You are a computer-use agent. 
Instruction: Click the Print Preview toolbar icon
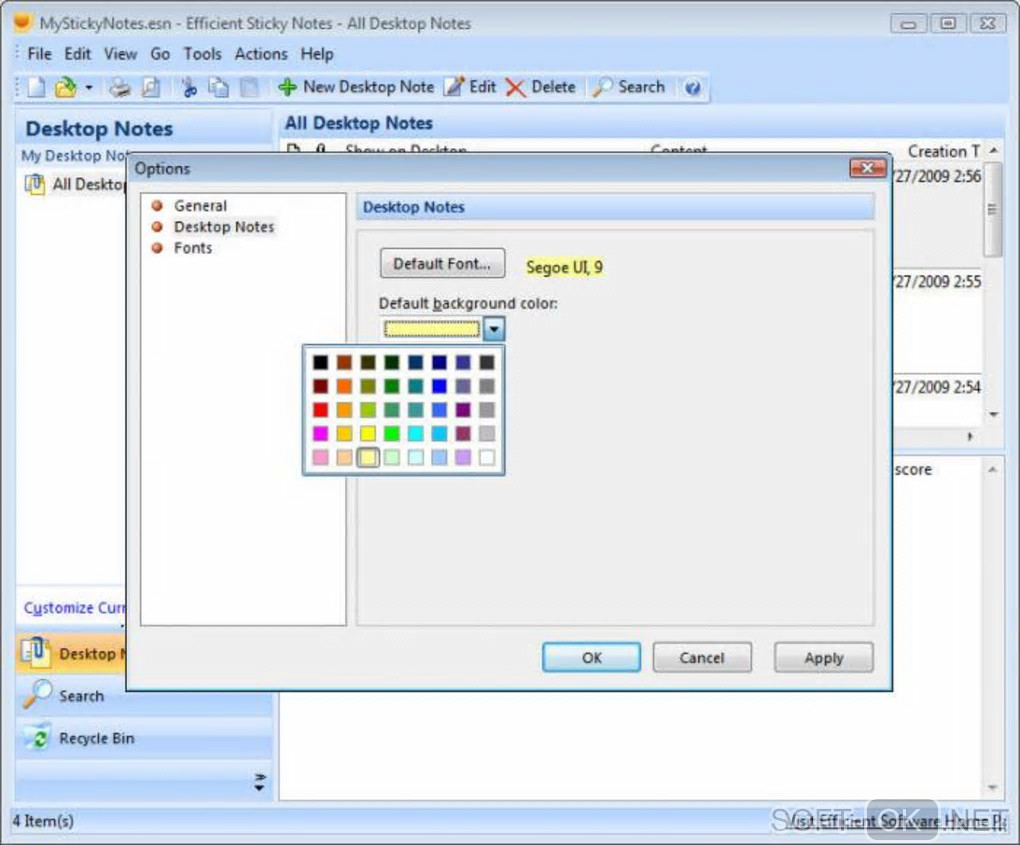tap(151, 87)
